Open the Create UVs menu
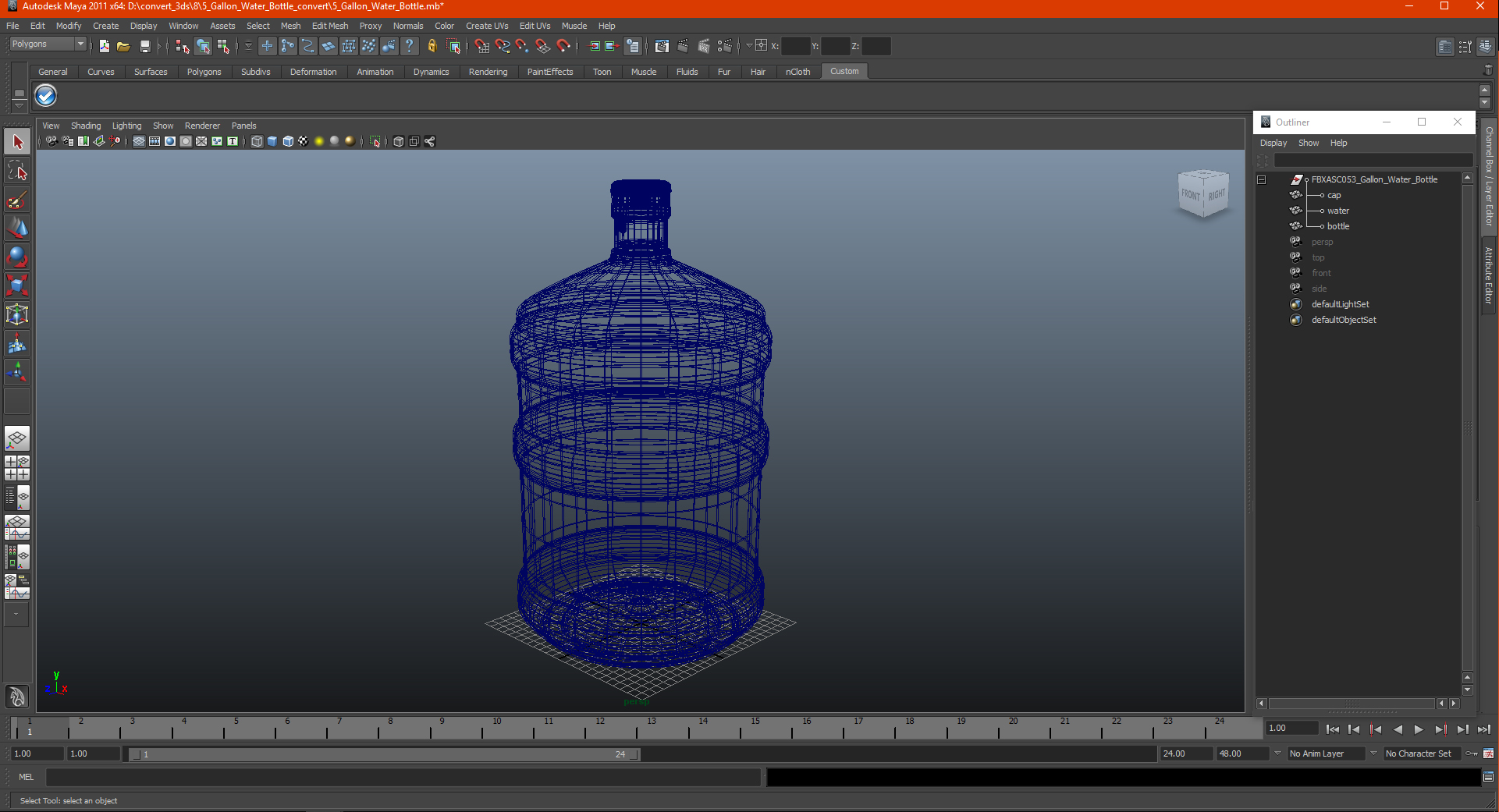 [x=487, y=26]
